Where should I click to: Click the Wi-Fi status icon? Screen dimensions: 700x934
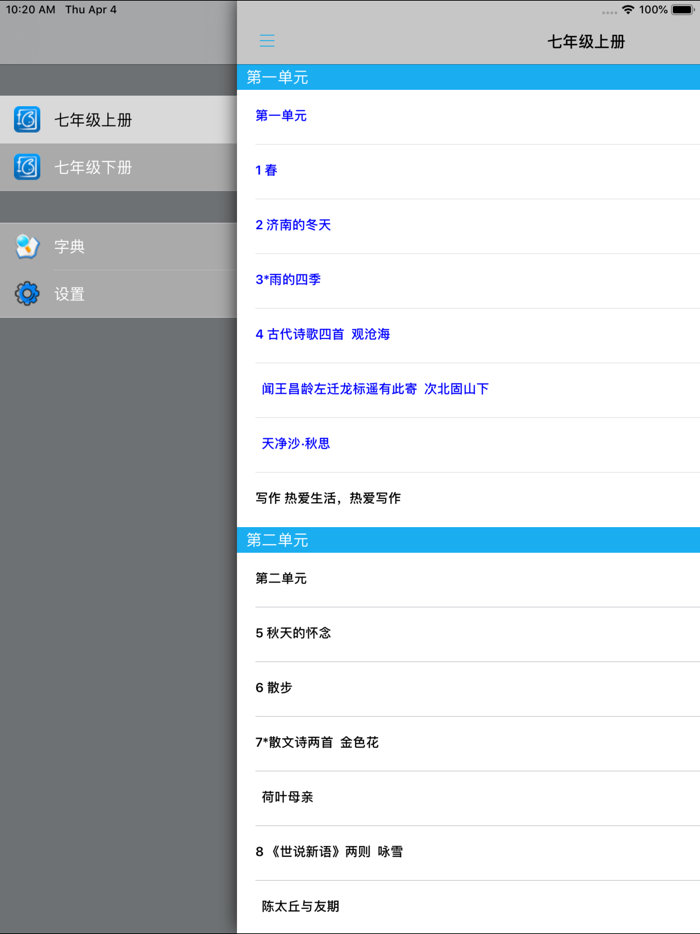(x=628, y=10)
